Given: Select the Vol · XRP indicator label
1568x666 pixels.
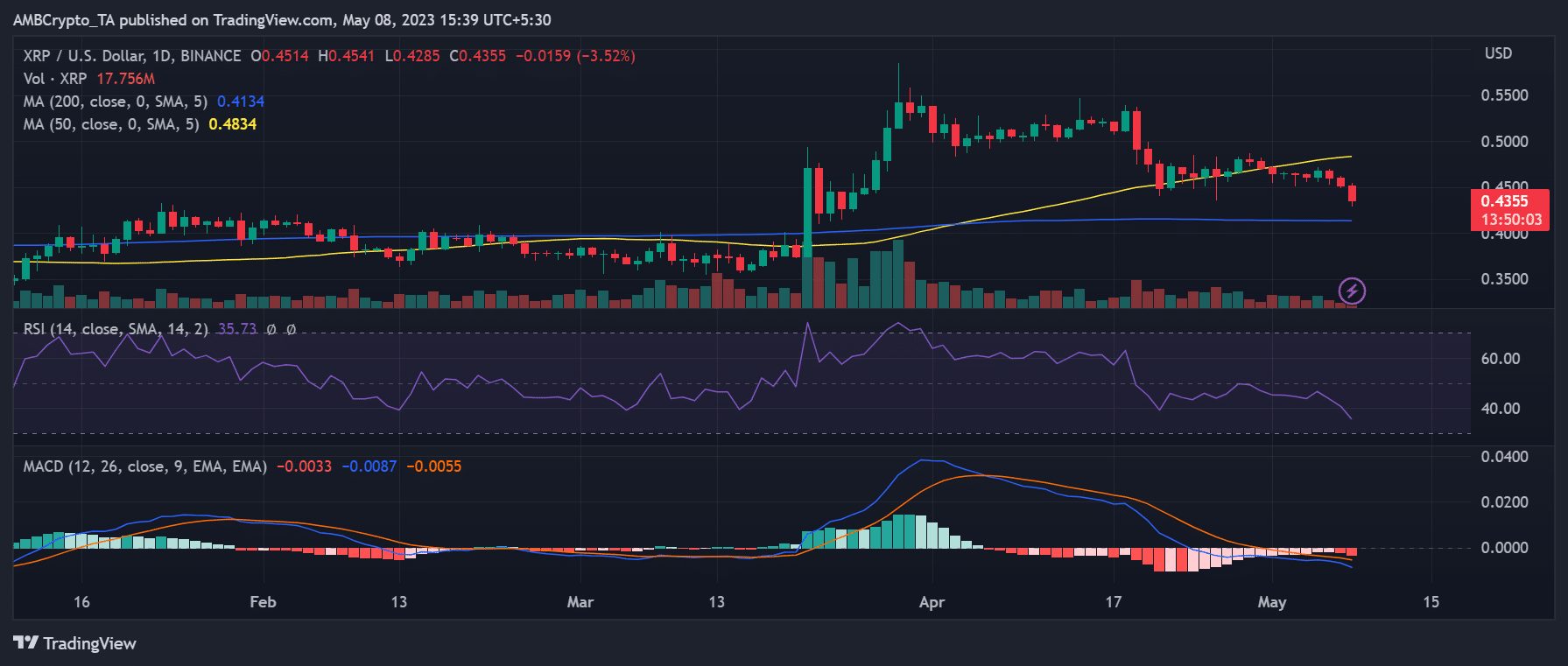Looking at the screenshot, I should (55, 79).
